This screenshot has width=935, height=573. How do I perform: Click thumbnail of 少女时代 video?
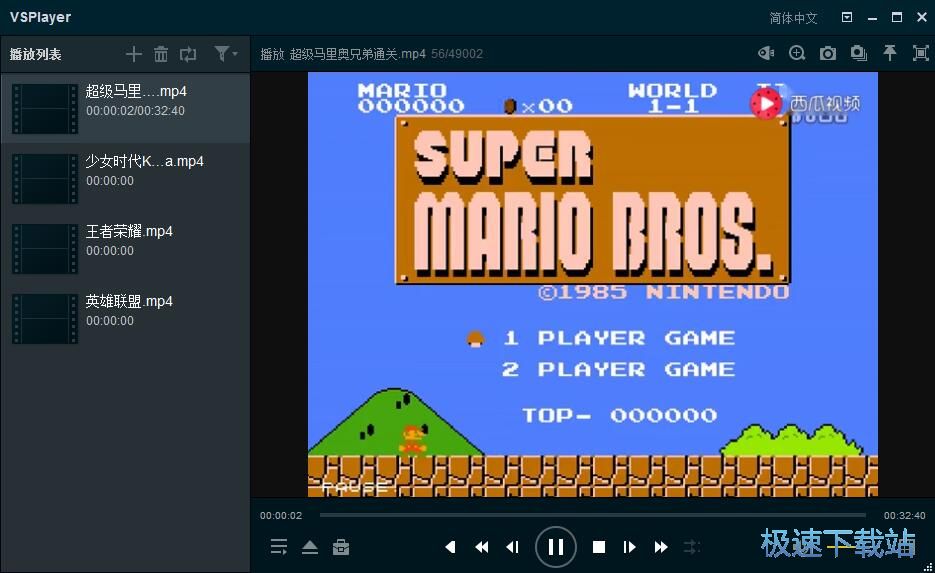pyautogui.click(x=45, y=178)
